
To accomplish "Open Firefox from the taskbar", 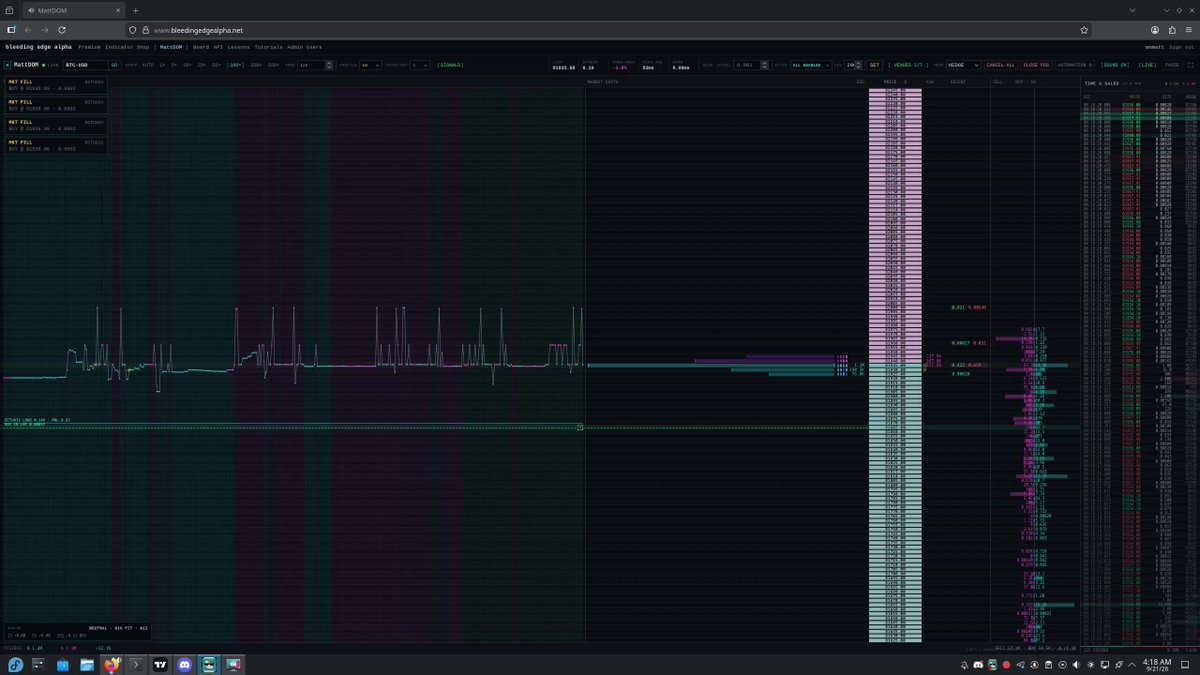I will coord(111,664).
